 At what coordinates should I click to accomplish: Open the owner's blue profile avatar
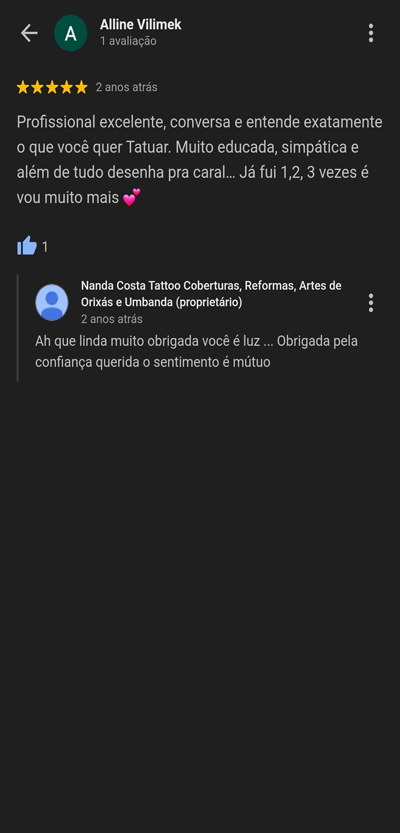coord(52,302)
